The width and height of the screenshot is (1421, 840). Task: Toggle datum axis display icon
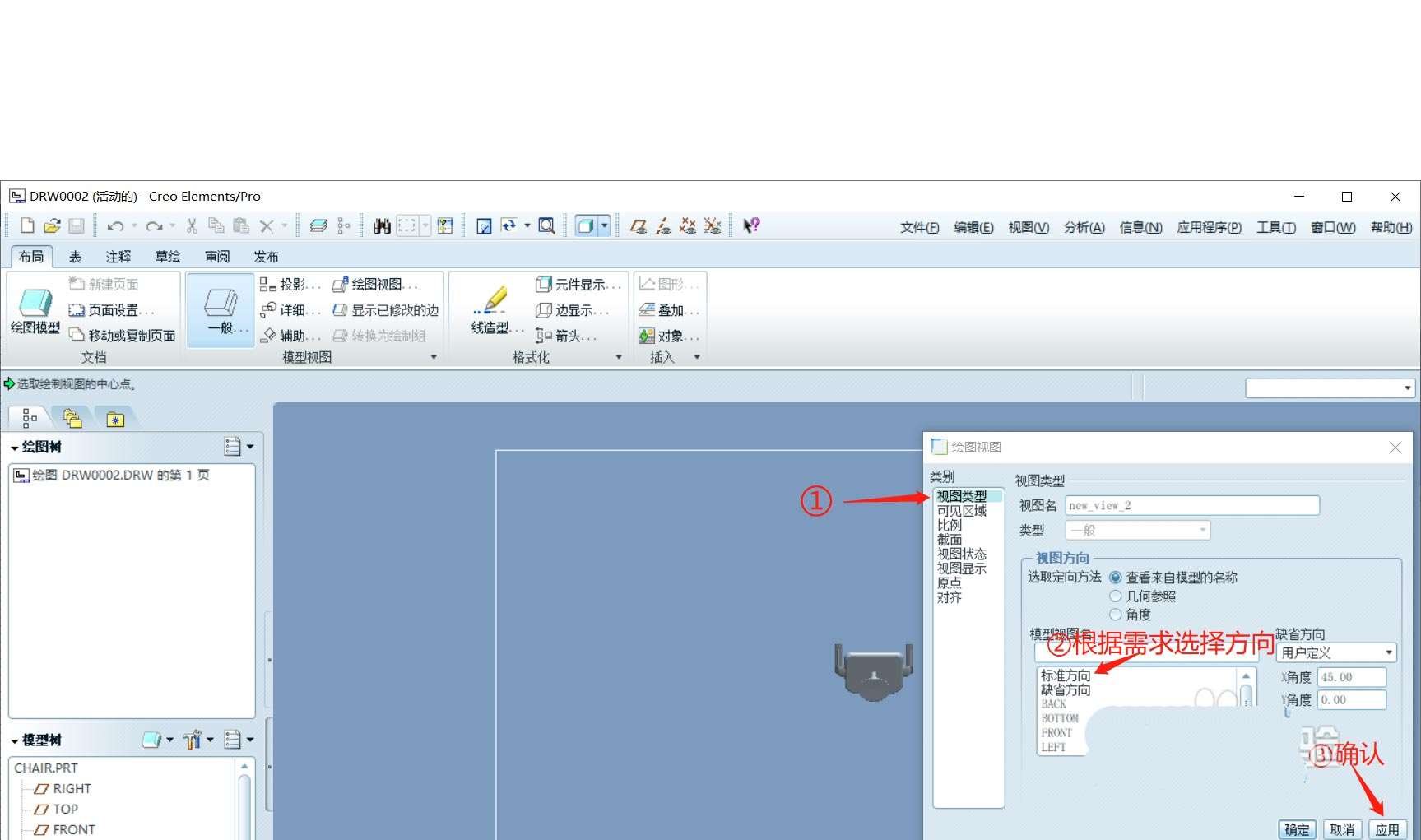(x=663, y=225)
